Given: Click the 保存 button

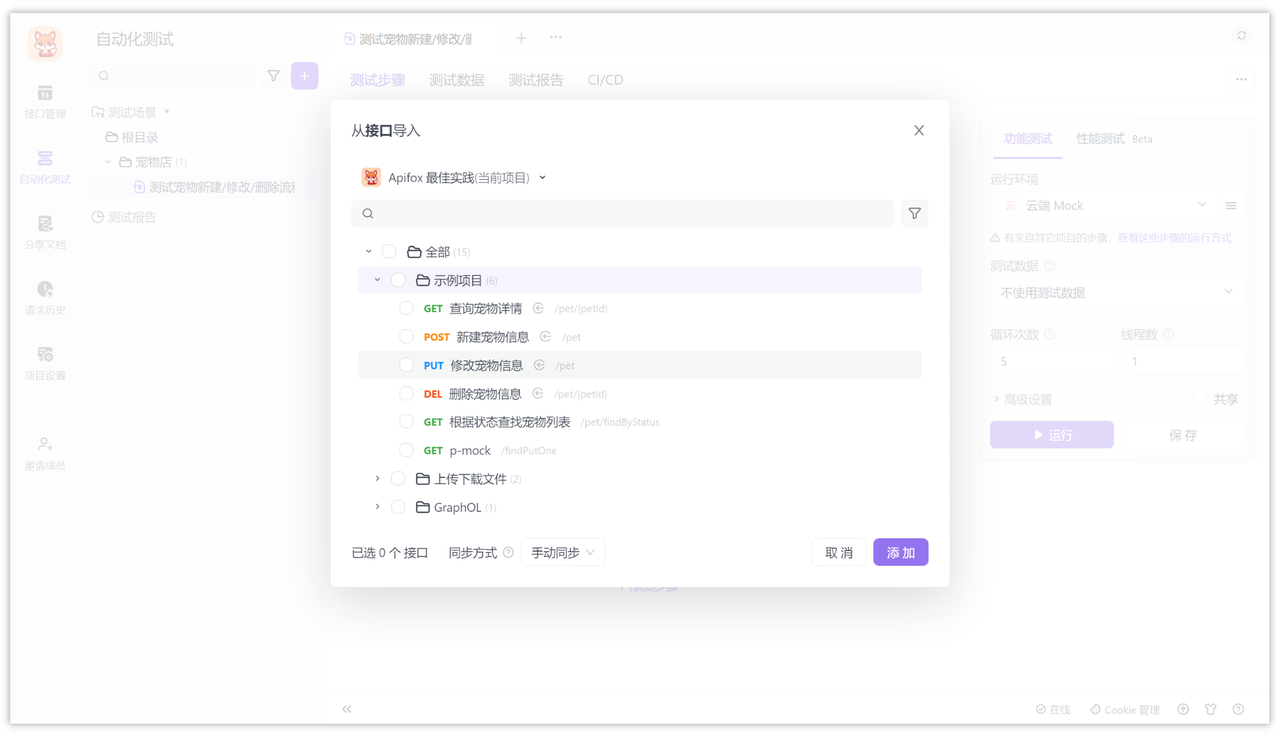Looking at the screenshot, I should tap(1182, 435).
